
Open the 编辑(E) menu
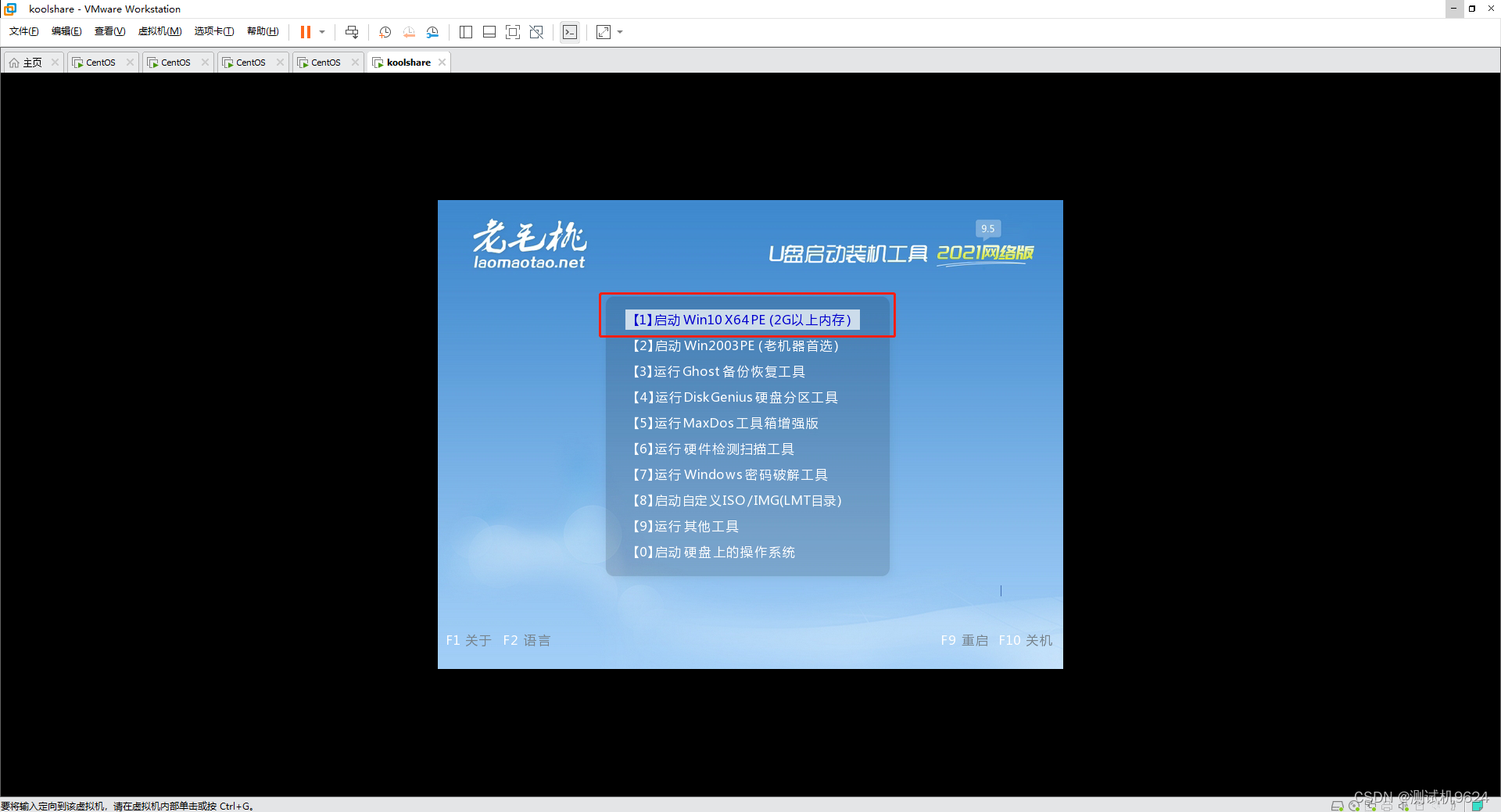(66, 31)
